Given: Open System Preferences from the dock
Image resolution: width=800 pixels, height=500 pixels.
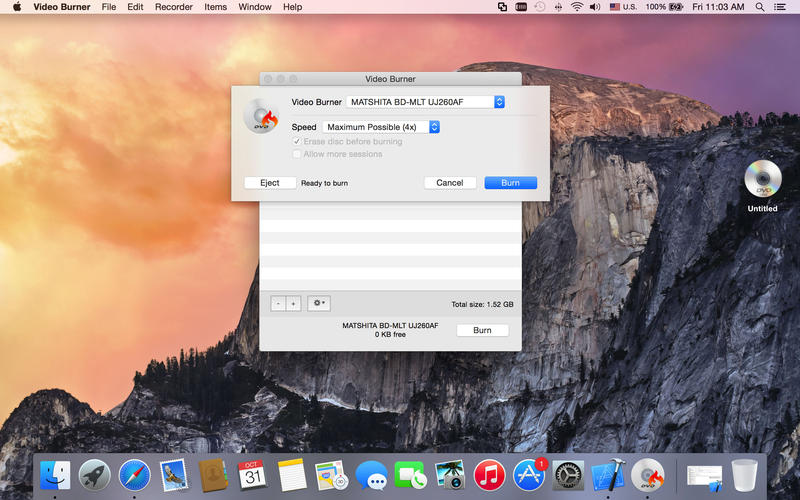Looking at the screenshot, I should click(x=568, y=474).
